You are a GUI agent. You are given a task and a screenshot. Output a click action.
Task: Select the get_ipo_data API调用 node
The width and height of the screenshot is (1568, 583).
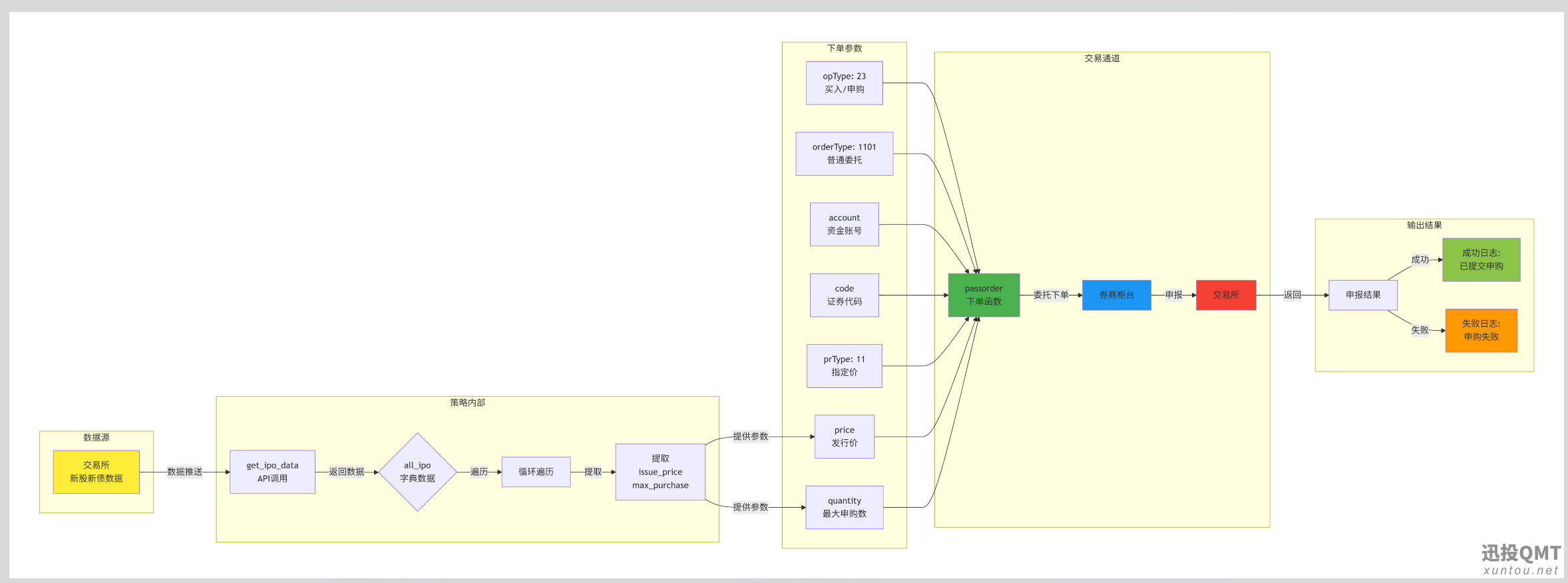(272, 472)
